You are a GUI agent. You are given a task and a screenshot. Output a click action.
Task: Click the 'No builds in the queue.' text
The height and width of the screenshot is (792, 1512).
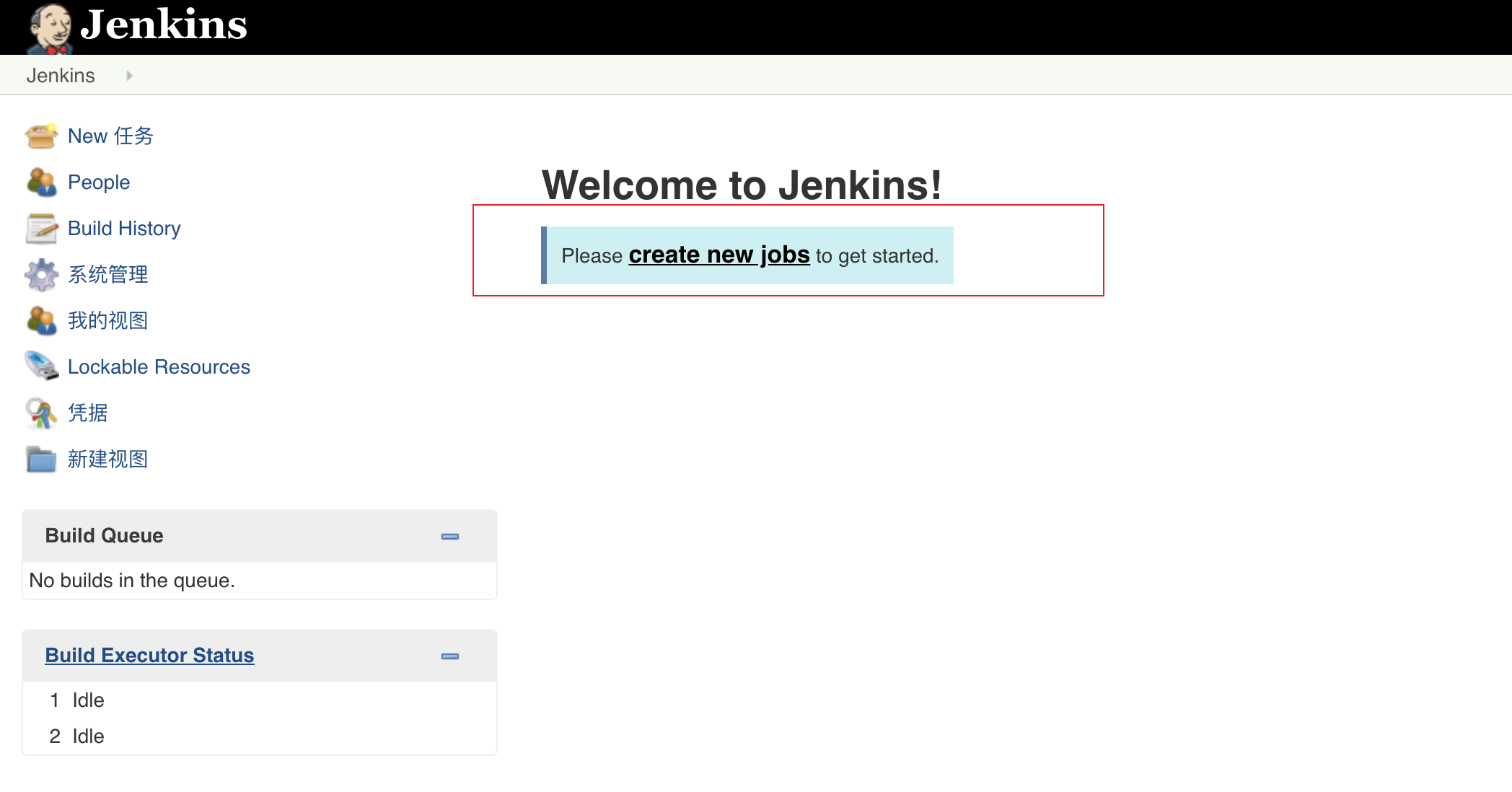click(x=132, y=581)
